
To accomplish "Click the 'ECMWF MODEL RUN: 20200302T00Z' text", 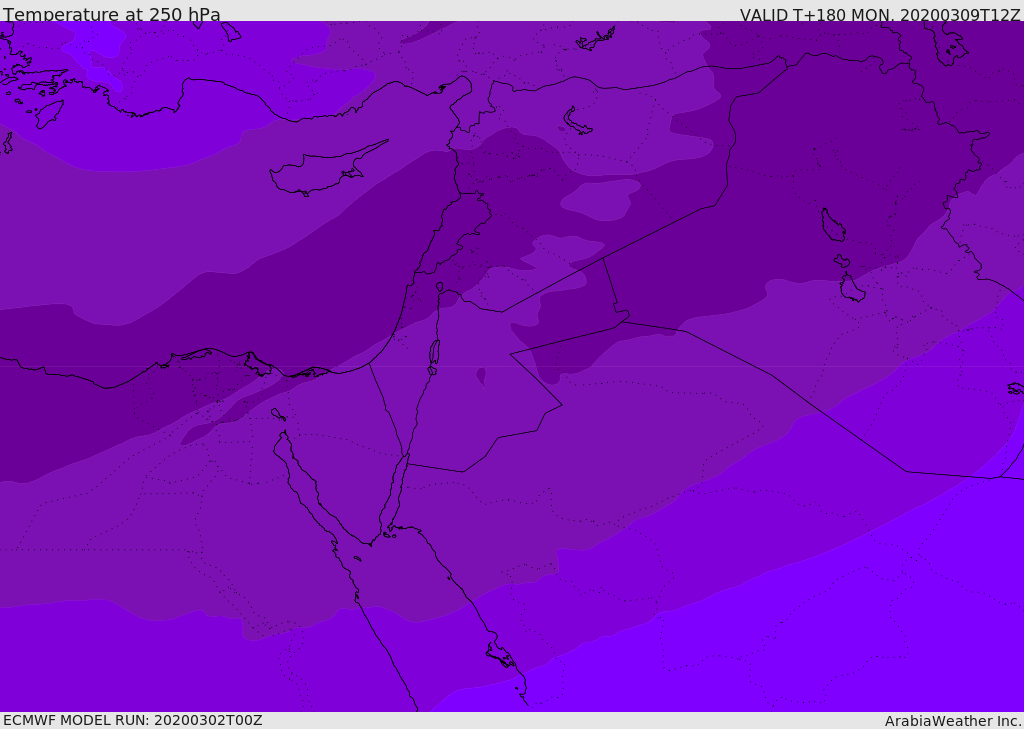I will click(133, 720).
